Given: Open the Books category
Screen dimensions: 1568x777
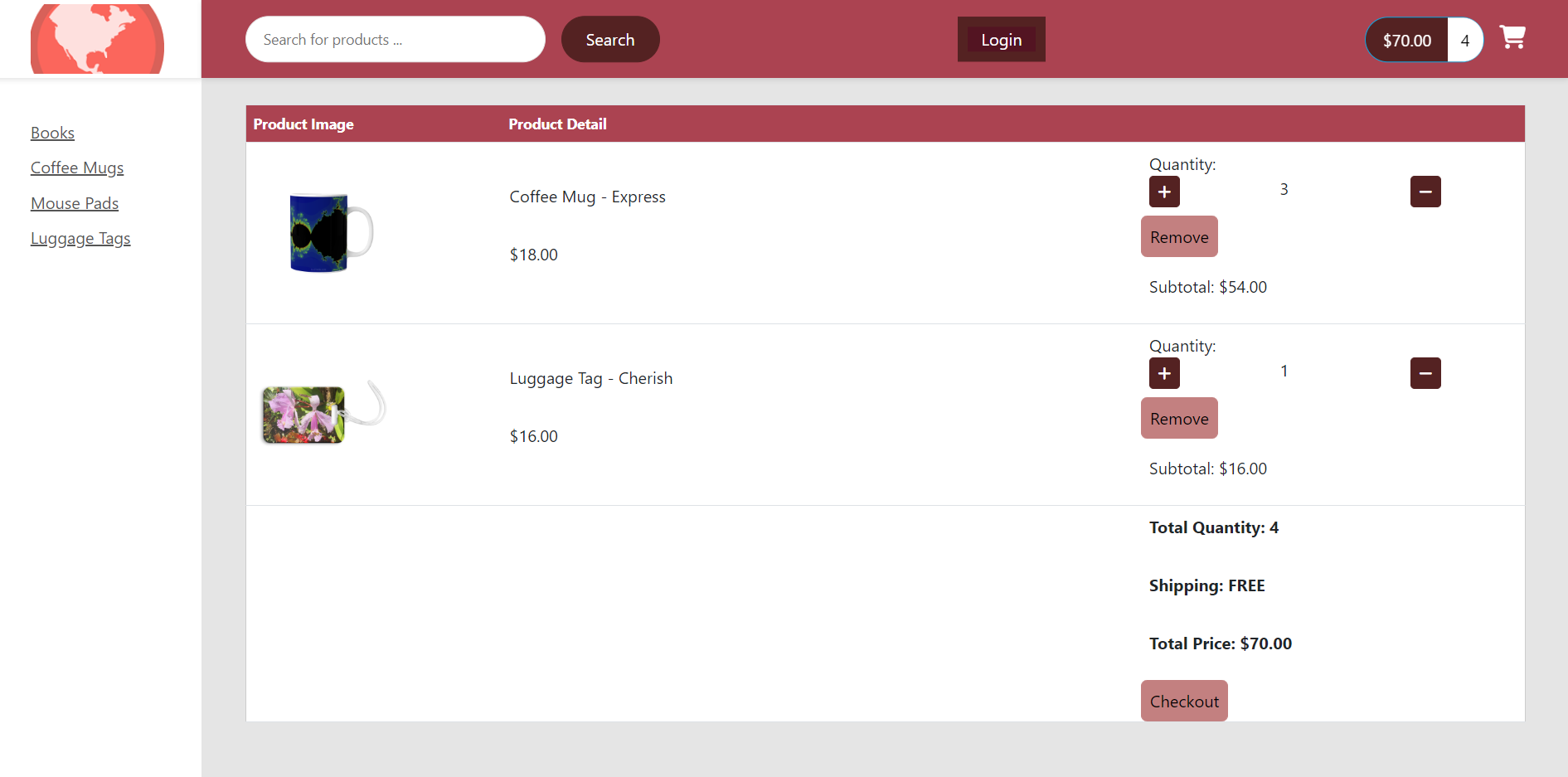Looking at the screenshot, I should [52, 133].
